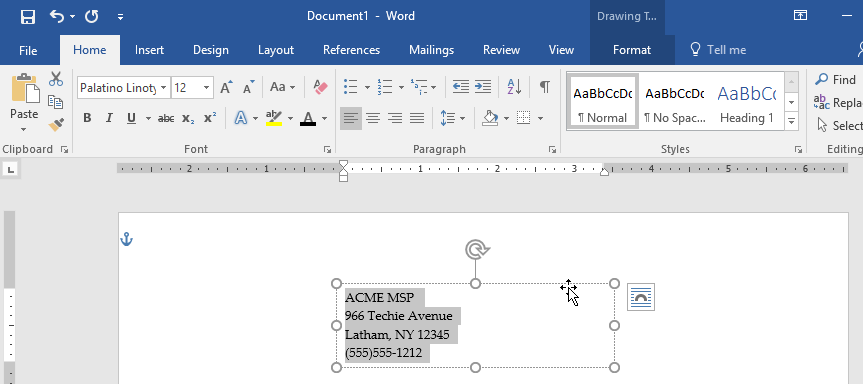Toggle Show/Hide paragraph marks
Screen dimensions: 863x384
(544, 87)
